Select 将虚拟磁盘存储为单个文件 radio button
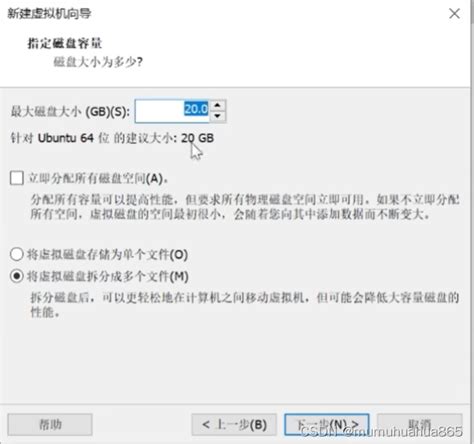 [17, 254]
